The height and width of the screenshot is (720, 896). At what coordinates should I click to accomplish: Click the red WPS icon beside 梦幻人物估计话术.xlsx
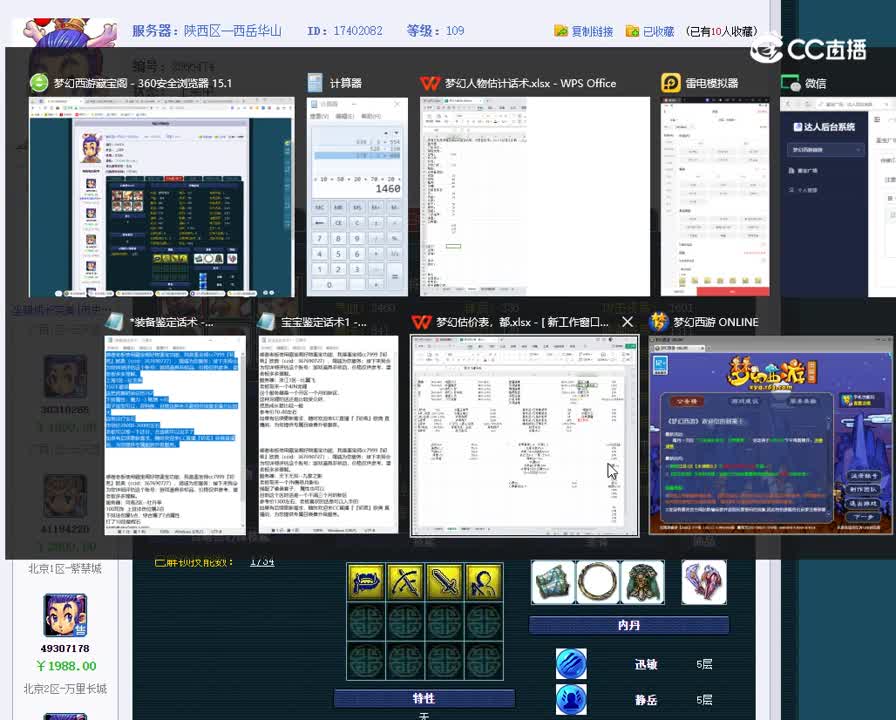tap(429, 83)
